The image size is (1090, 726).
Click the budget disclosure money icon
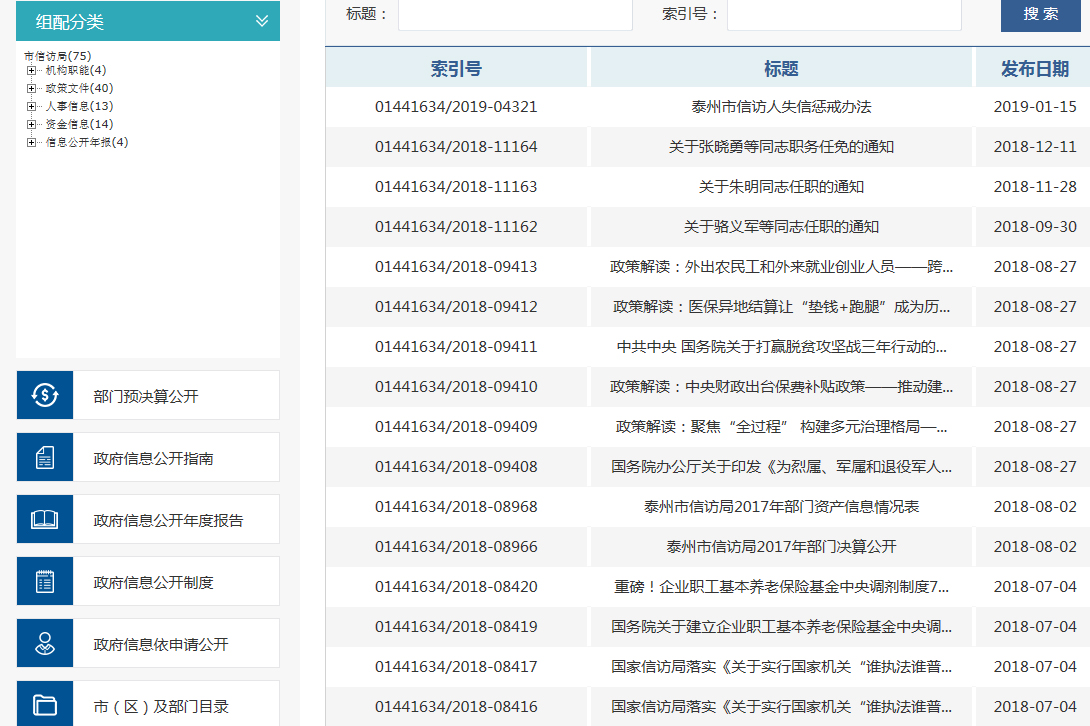[45, 396]
